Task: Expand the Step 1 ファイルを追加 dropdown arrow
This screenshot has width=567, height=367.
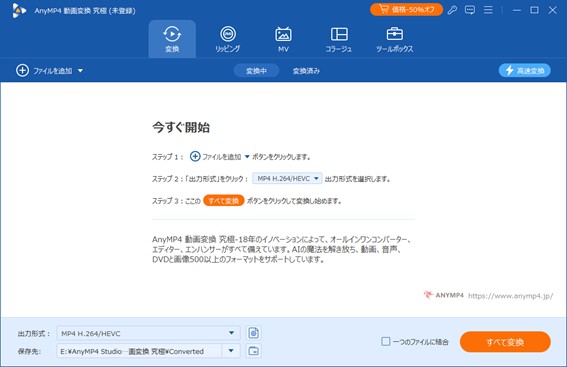Action: coord(247,157)
